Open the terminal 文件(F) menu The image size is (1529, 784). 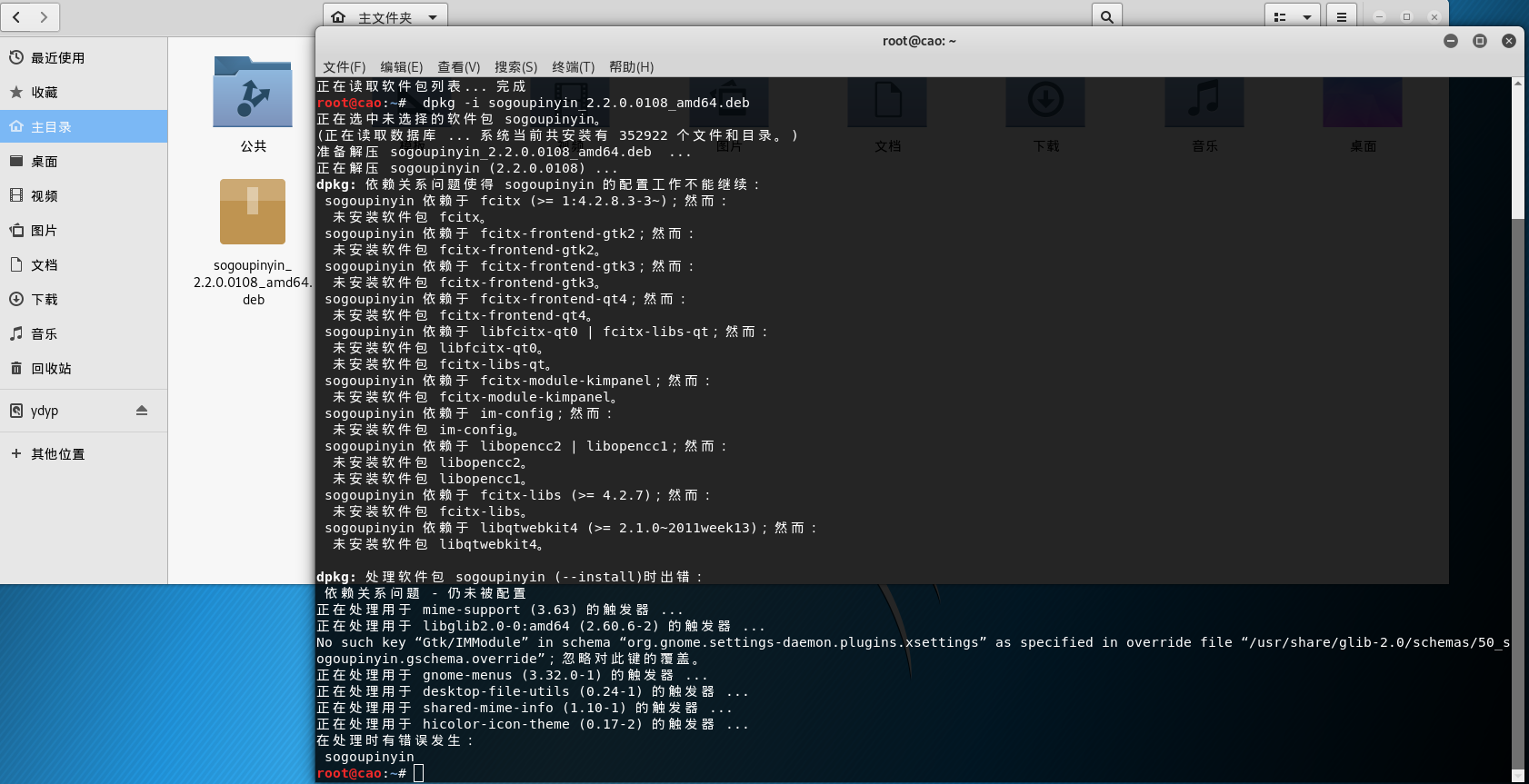[344, 67]
